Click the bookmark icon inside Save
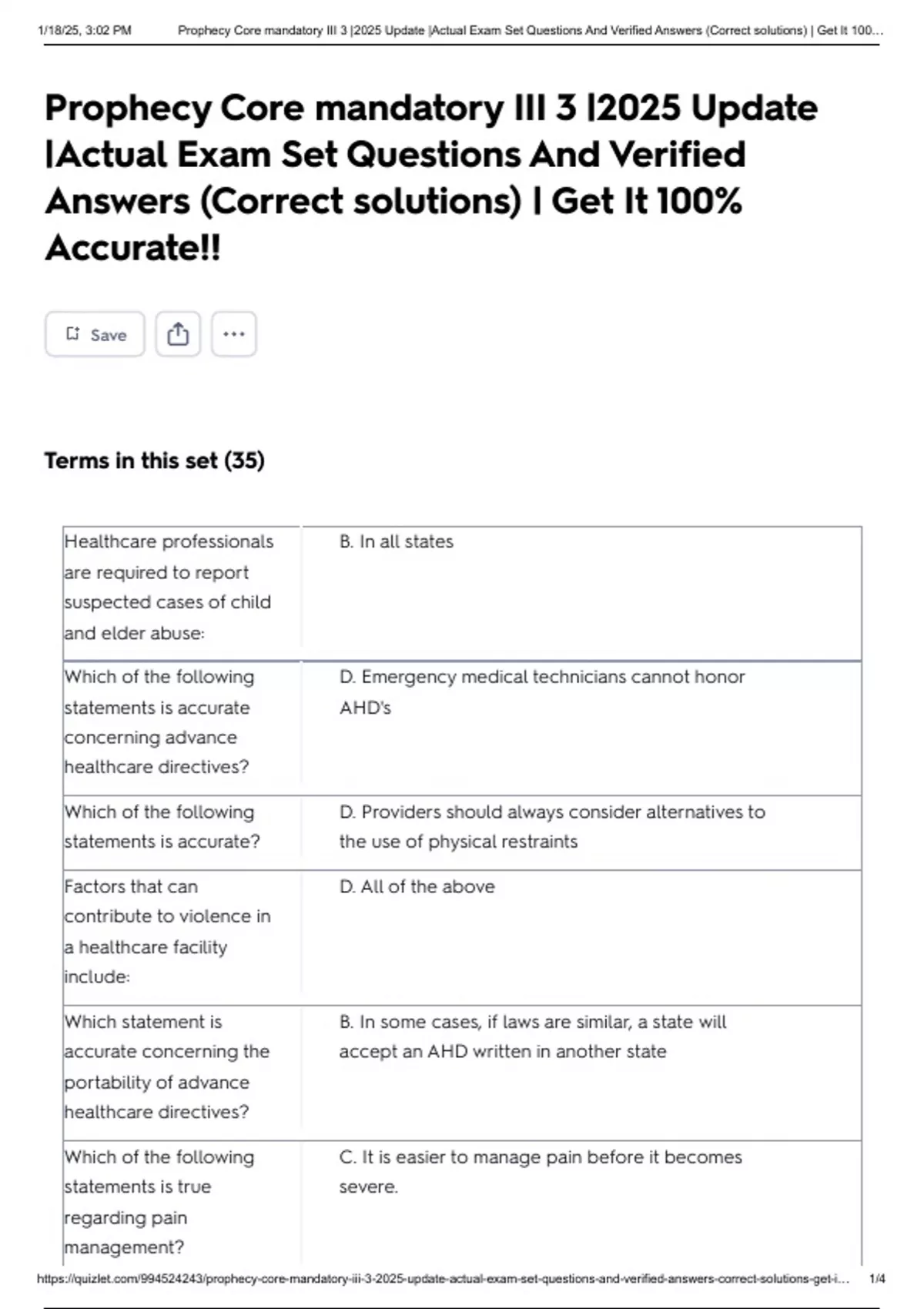The height and width of the screenshot is (1309, 924). pyautogui.click(x=73, y=333)
